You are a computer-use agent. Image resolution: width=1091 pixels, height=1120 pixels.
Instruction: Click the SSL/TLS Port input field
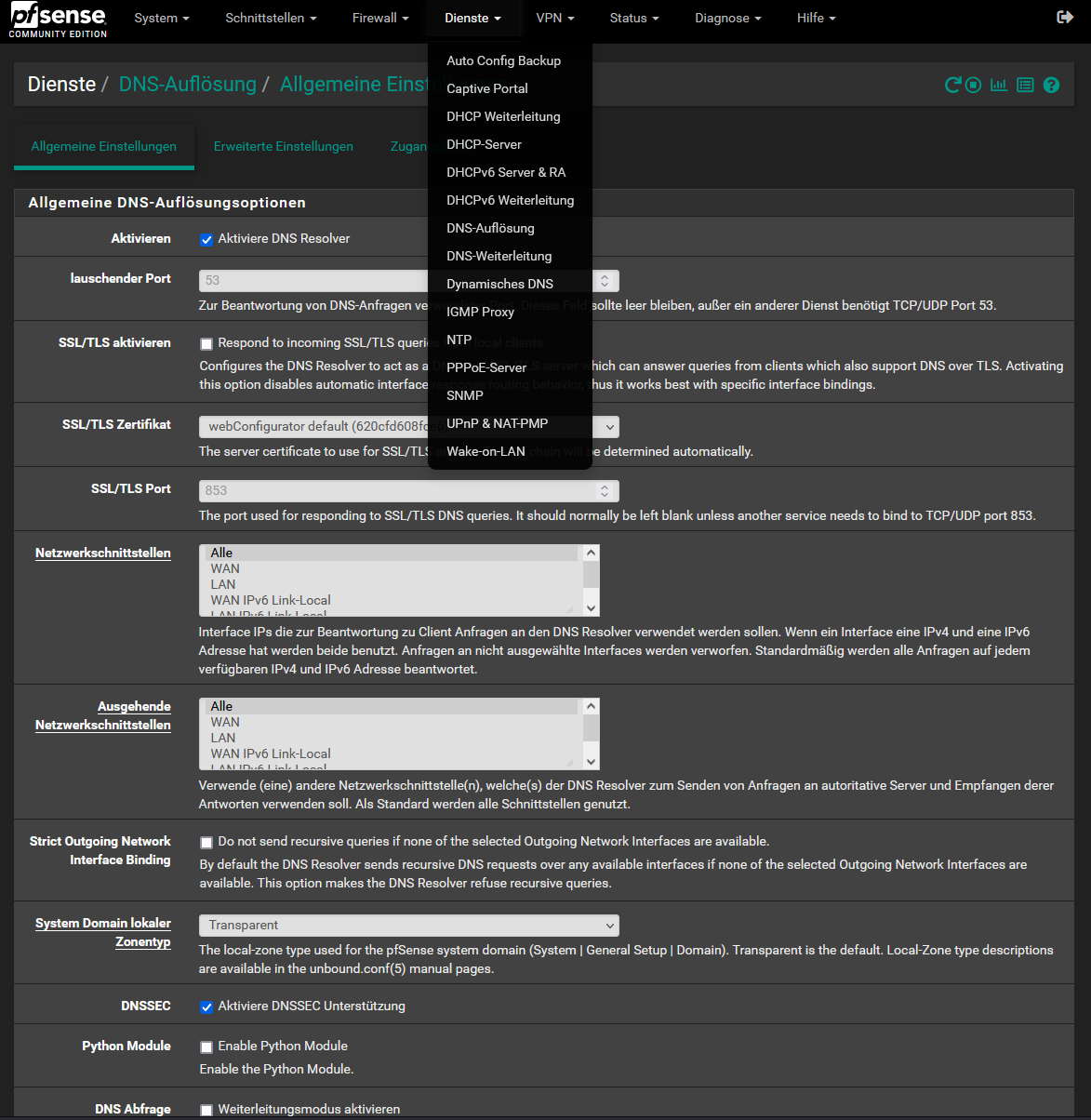pos(409,491)
